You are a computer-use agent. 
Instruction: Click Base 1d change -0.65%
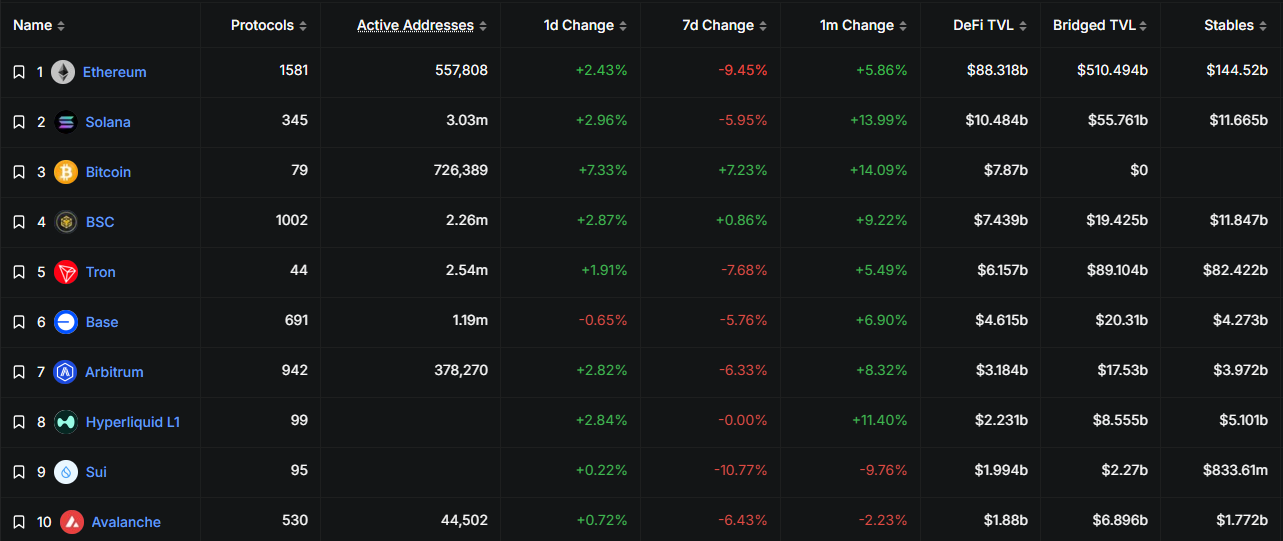click(x=603, y=320)
